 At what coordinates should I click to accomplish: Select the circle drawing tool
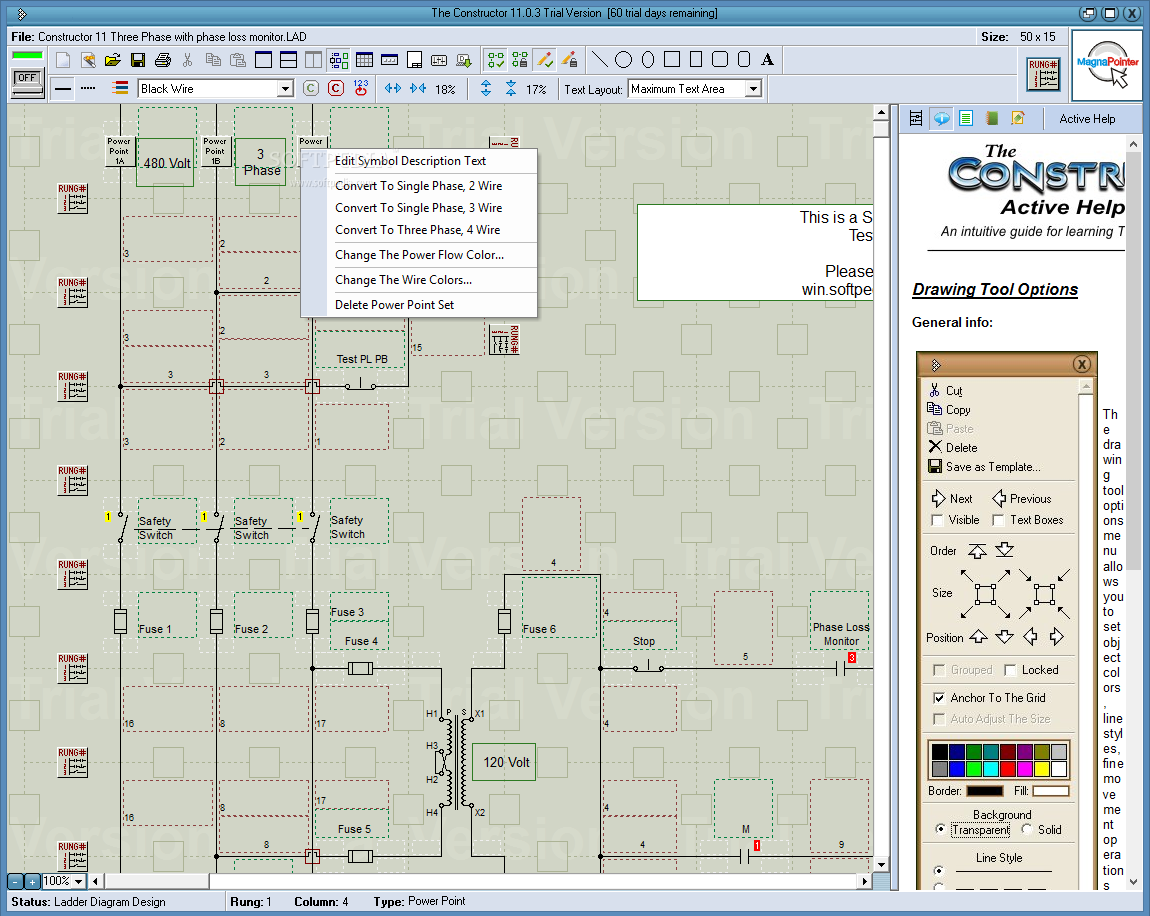(x=623, y=59)
